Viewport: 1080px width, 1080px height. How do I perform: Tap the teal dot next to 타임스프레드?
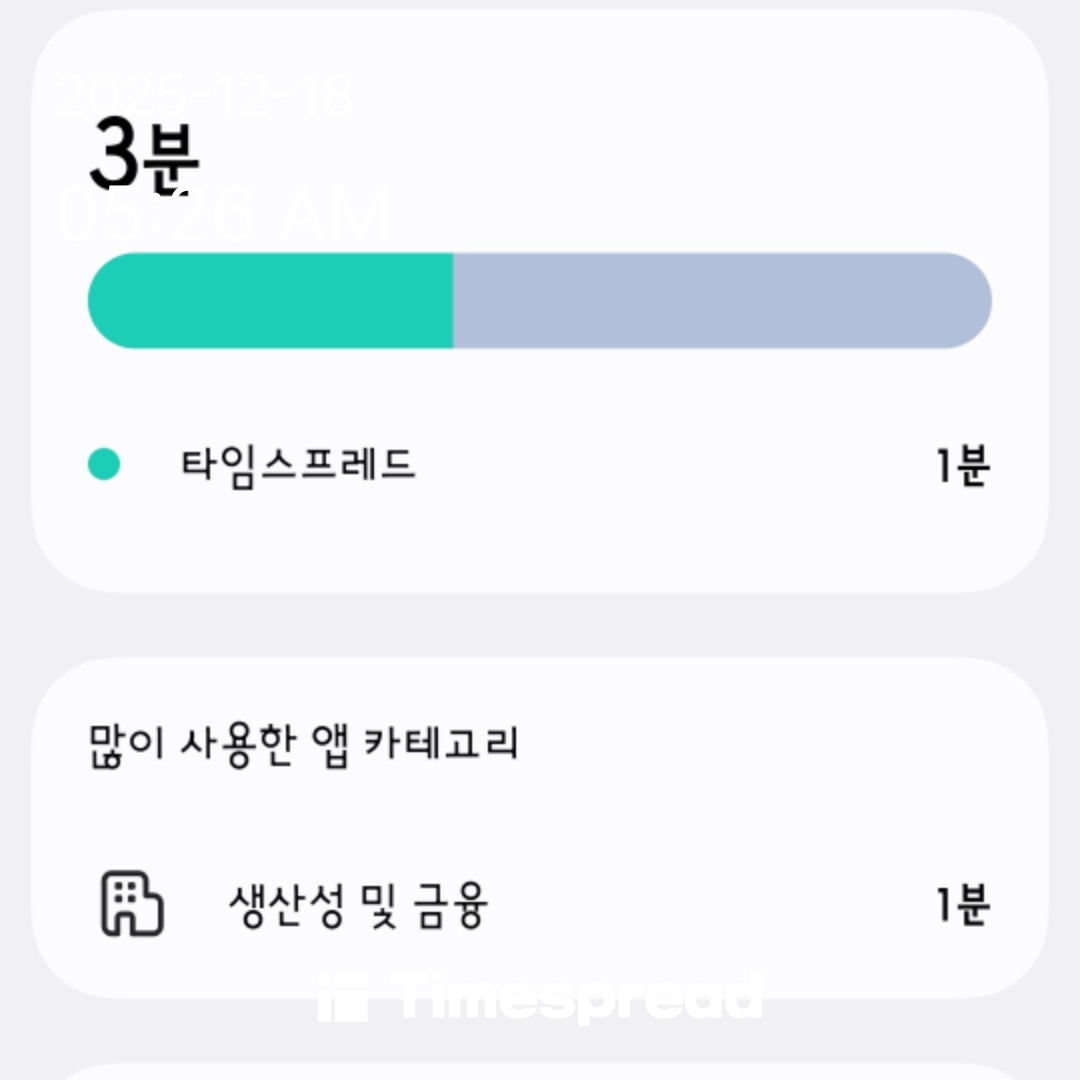click(104, 464)
